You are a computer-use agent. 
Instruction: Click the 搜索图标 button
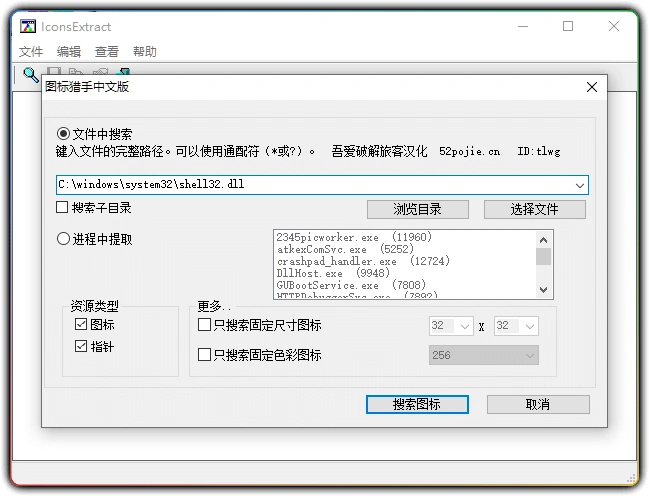[417, 404]
